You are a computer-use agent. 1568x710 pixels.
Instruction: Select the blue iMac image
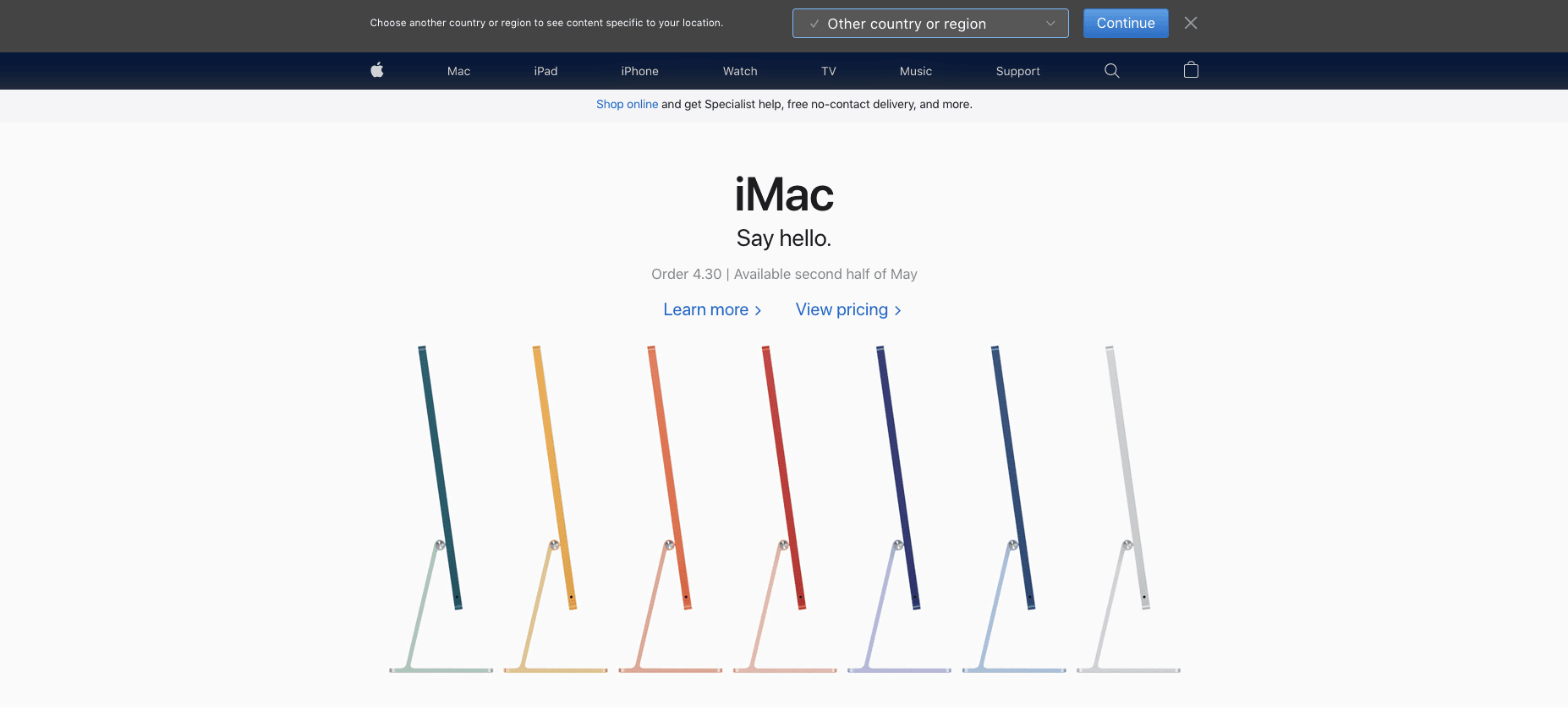click(x=1014, y=509)
